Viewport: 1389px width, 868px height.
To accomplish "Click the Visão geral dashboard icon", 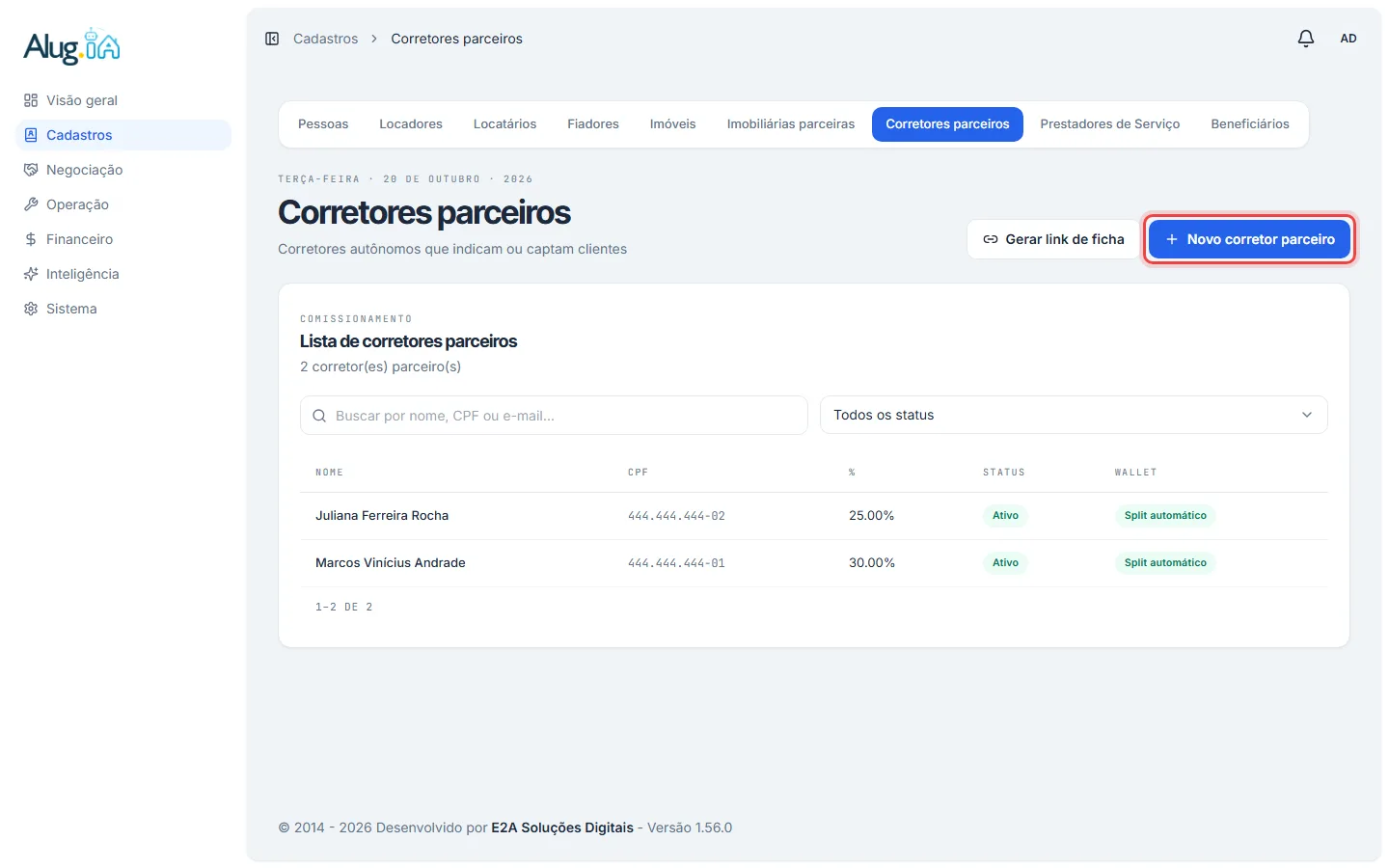I will pos(31,100).
